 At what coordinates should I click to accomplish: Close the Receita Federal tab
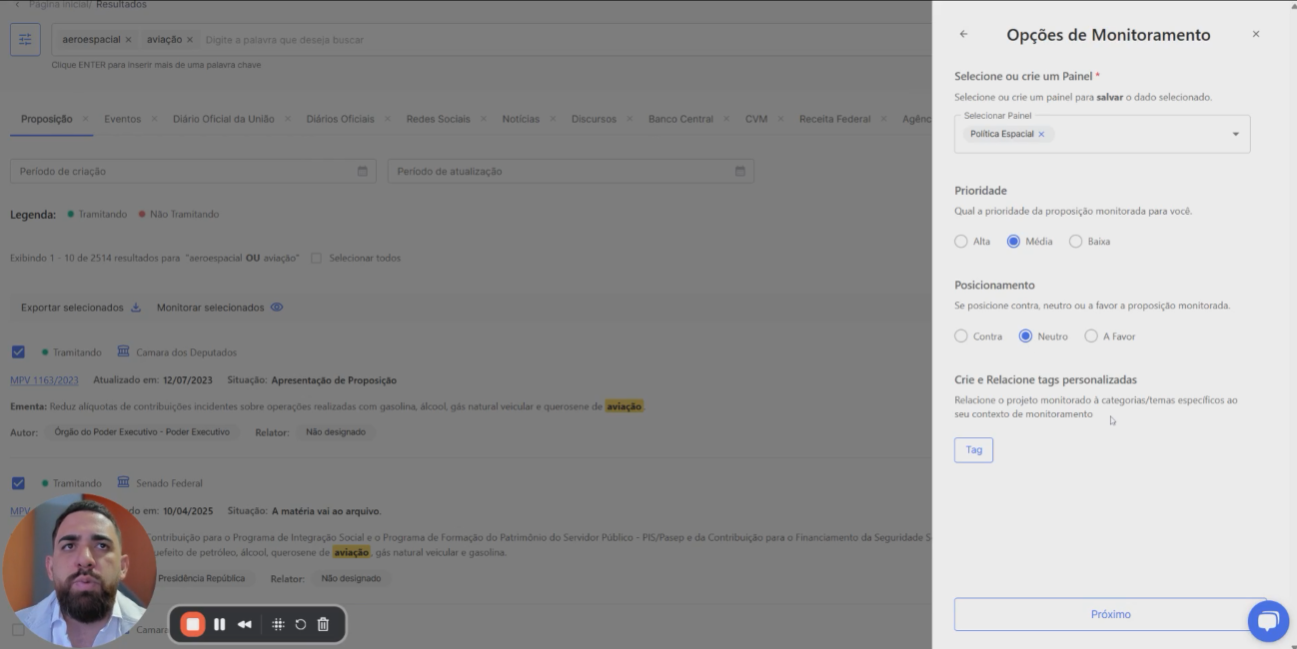[884, 119]
